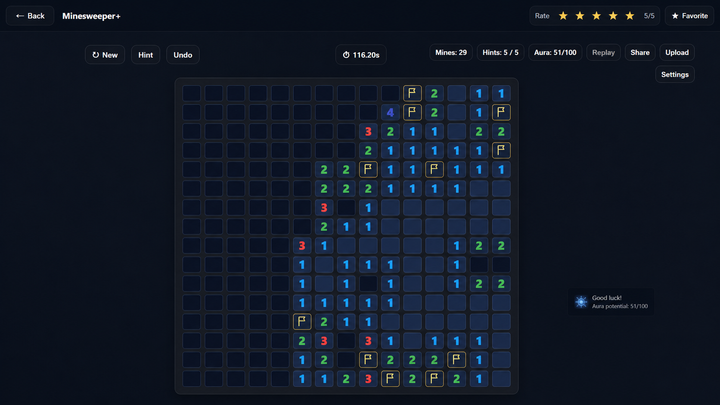This screenshot has width=720, height=405.
Task: Rate one star with the first star
Action: tap(563, 16)
